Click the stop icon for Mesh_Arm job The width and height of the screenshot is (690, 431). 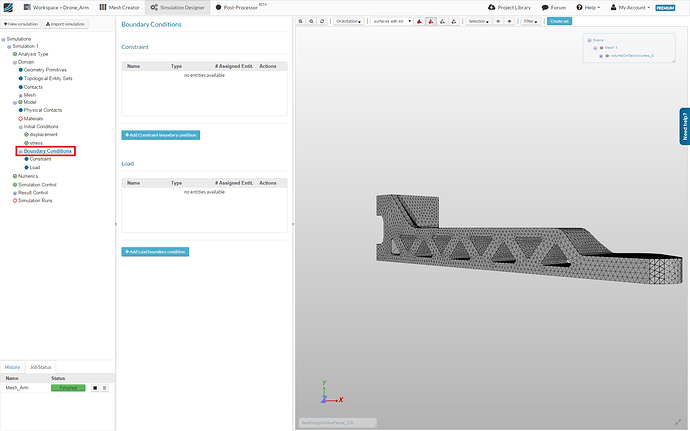(95, 387)
